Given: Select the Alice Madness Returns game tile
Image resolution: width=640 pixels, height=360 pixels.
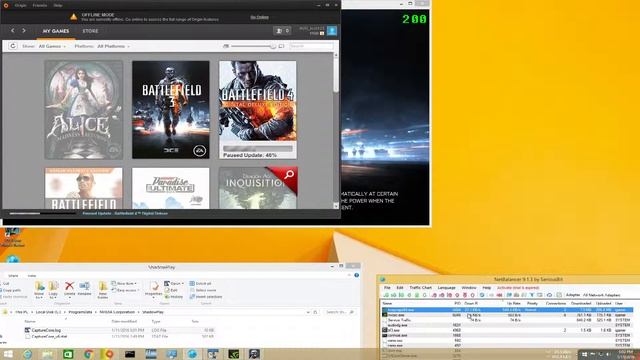Looking at the screenshot, I should pyautogui.click(x=84, y=110).
